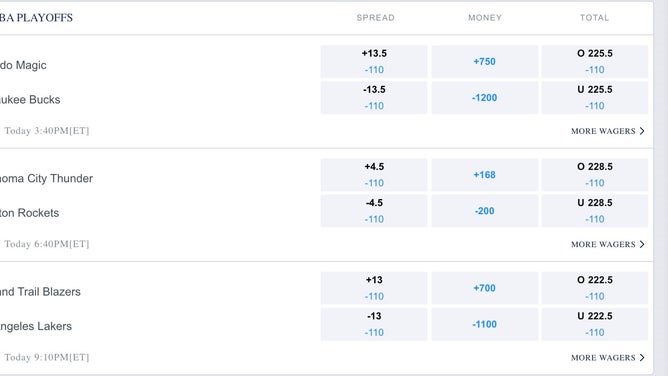Image resolution: width=668 pixels, height=376 pixels.
Task: Pick Lakers -13 spread
Action: pyautogui.click(x=374, y=324)
